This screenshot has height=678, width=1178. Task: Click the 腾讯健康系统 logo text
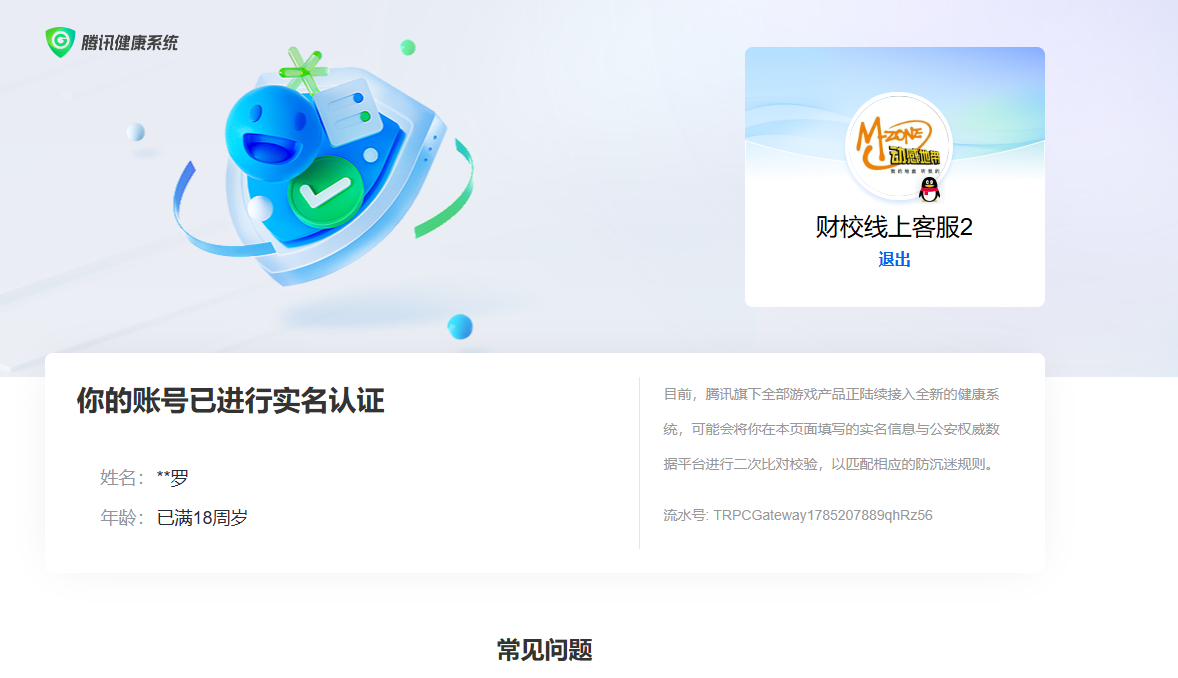pyautogui.click(x=129, y=43)
